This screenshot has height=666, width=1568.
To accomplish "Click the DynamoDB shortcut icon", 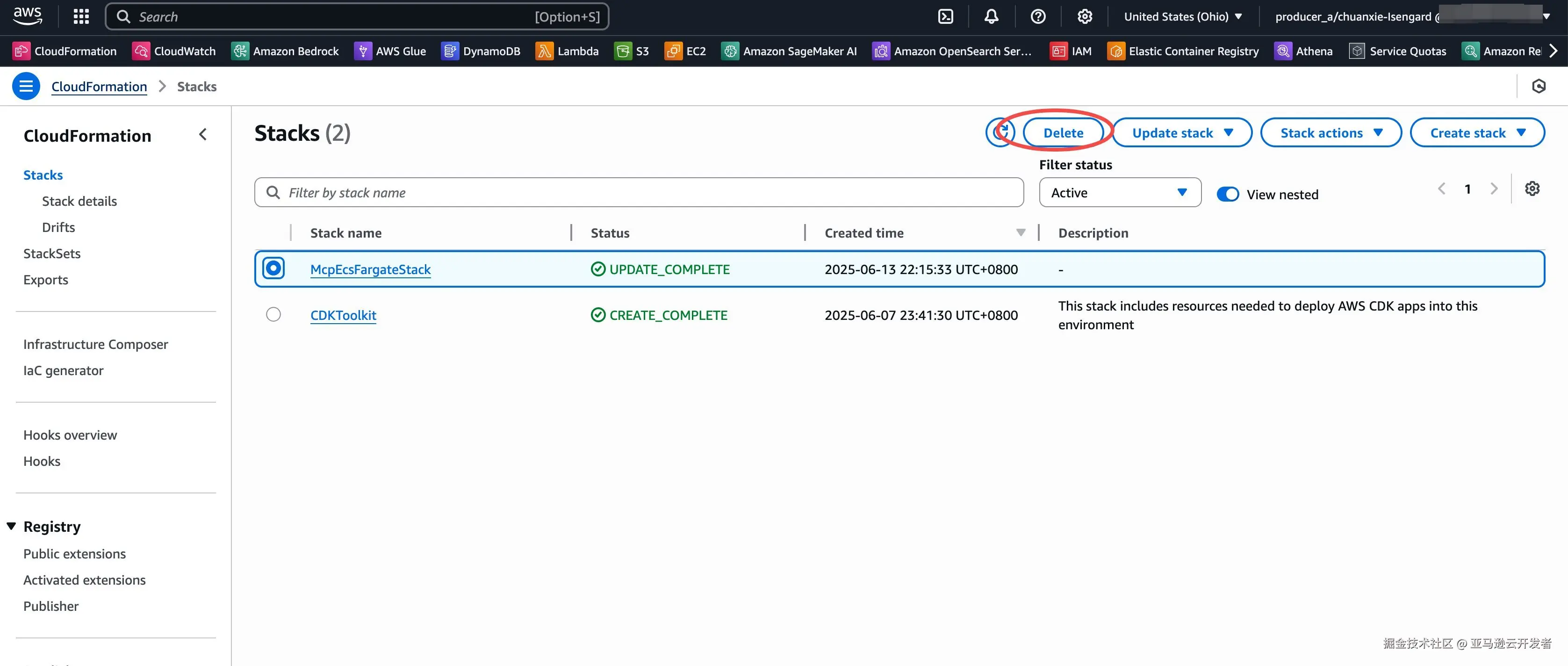I will [449, 51].
